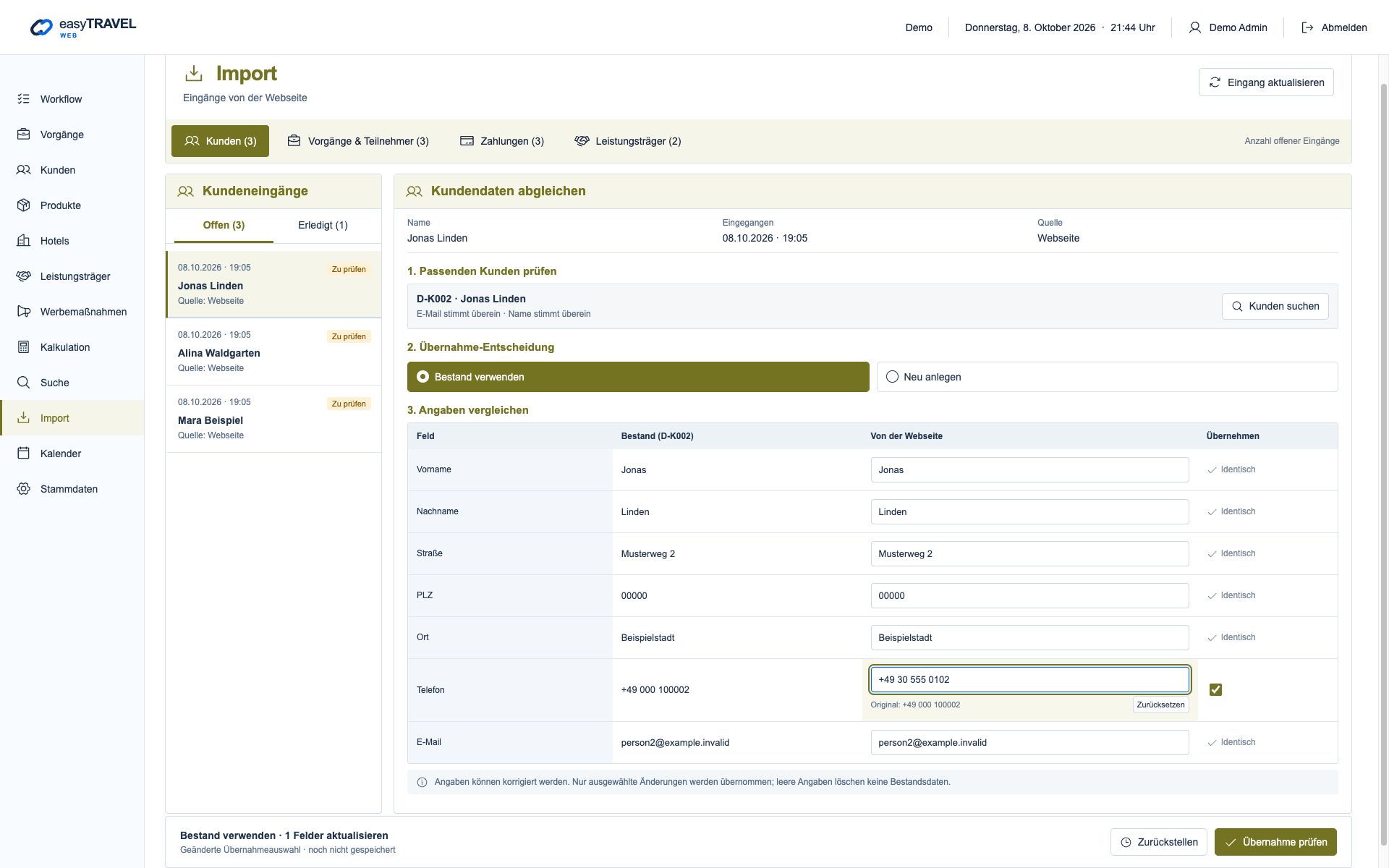Click the Vorname website input field
This screenshot has height=868, width=1389.
click(x=1029, y=470)
